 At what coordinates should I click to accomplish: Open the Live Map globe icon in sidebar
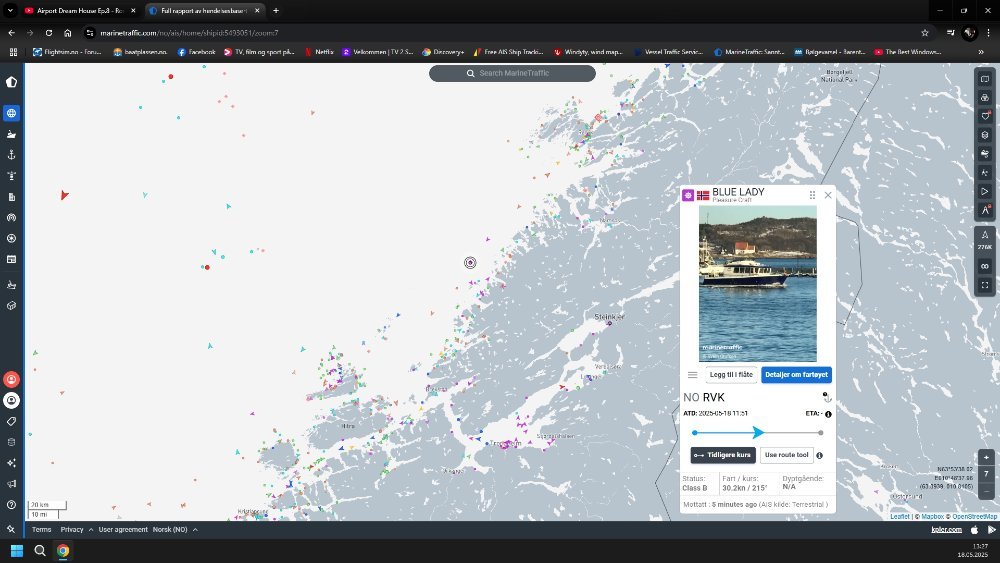pyautogui.click(x=11, y=113)
